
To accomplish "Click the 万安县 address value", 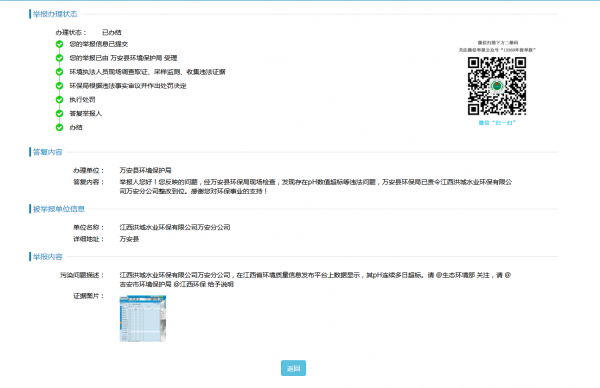I will click(129, 239).
